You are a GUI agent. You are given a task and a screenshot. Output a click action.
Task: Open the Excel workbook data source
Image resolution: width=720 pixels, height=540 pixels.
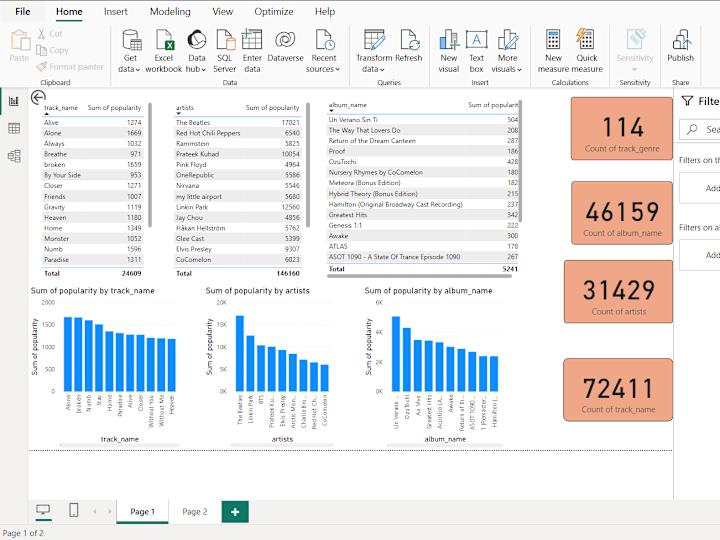pos(163,51)
